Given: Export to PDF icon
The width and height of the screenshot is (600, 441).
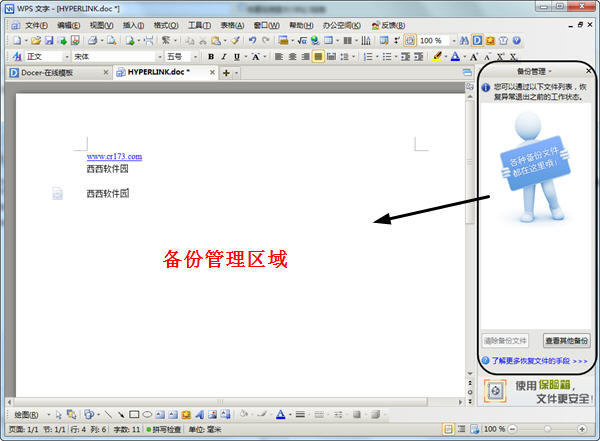Looking at the screenshot, I should tap(75, 41).
